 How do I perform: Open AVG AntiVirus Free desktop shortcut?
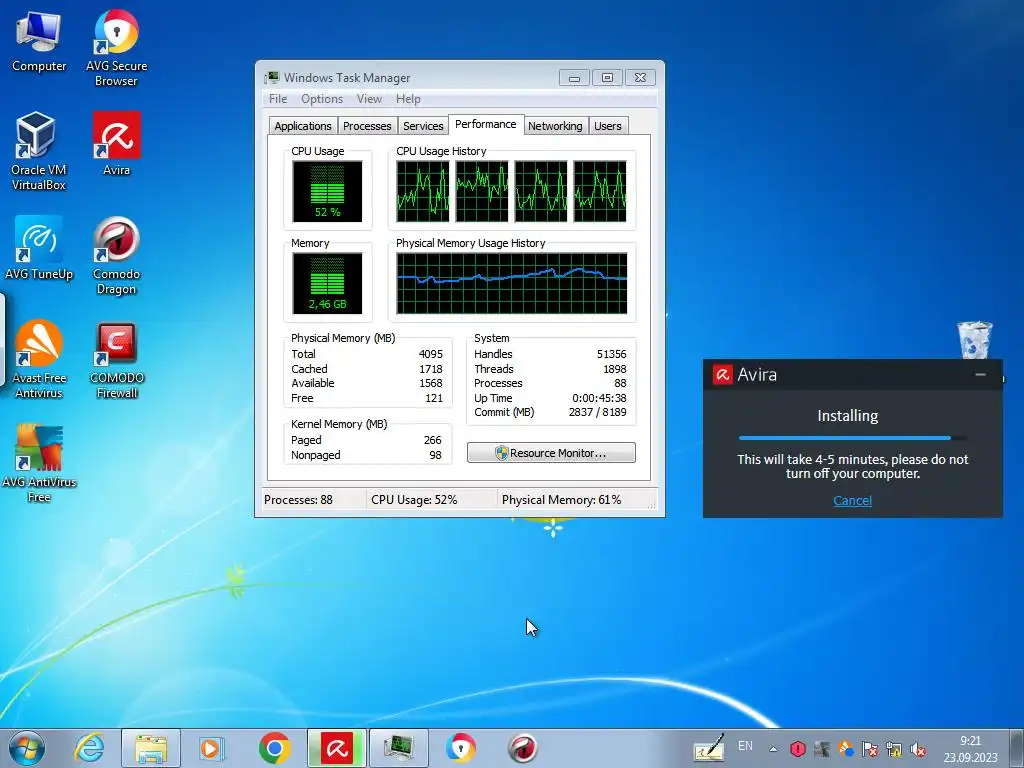click(x=39, y=462)
